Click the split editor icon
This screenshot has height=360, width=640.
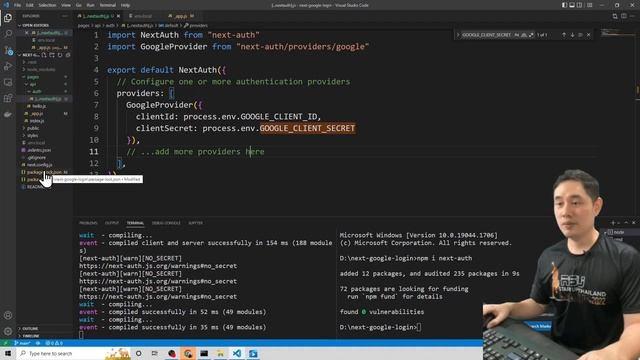coord(624,16)
